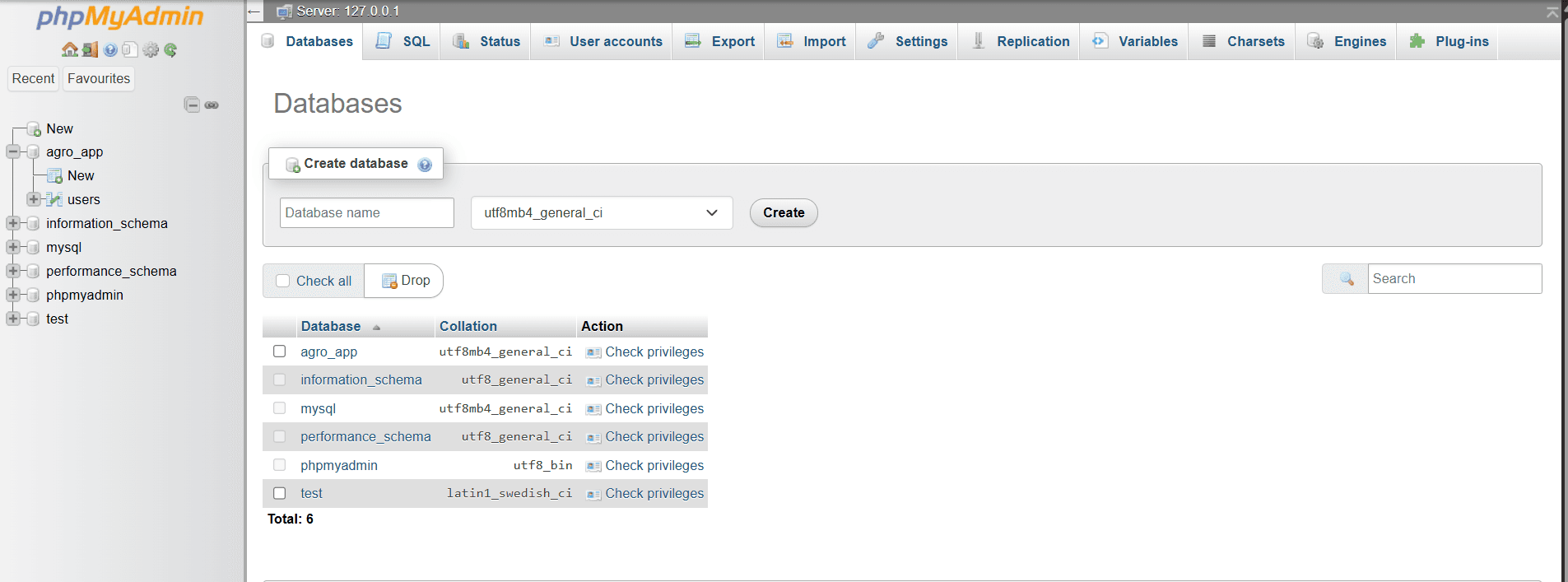Image resolution: width=1568 pixels, height=582 pixels.
Task: Click the chain link unlink-panel icon
Action: coord(212,105)
